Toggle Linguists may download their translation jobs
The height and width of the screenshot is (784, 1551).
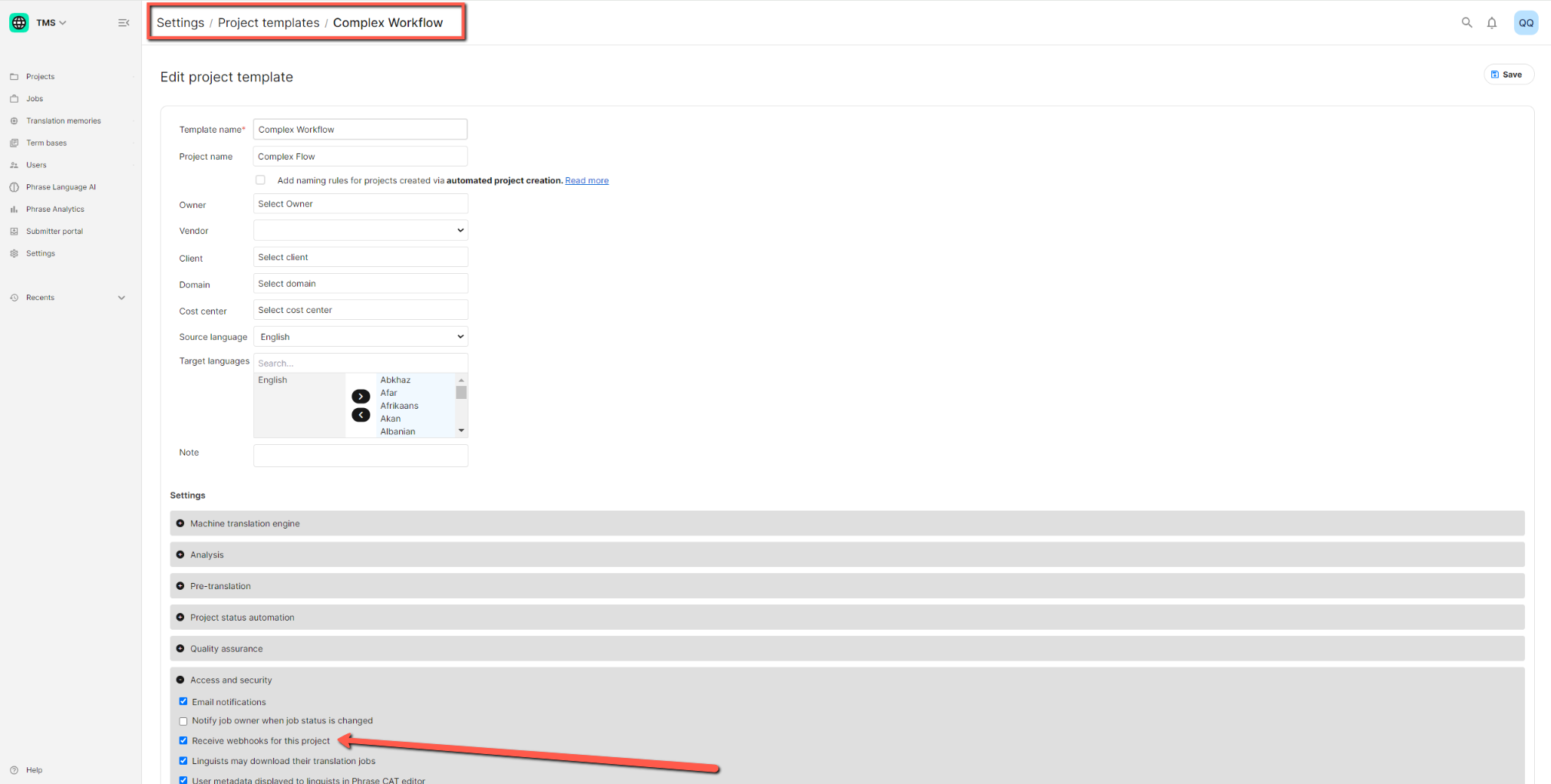[x=183, y=761]
